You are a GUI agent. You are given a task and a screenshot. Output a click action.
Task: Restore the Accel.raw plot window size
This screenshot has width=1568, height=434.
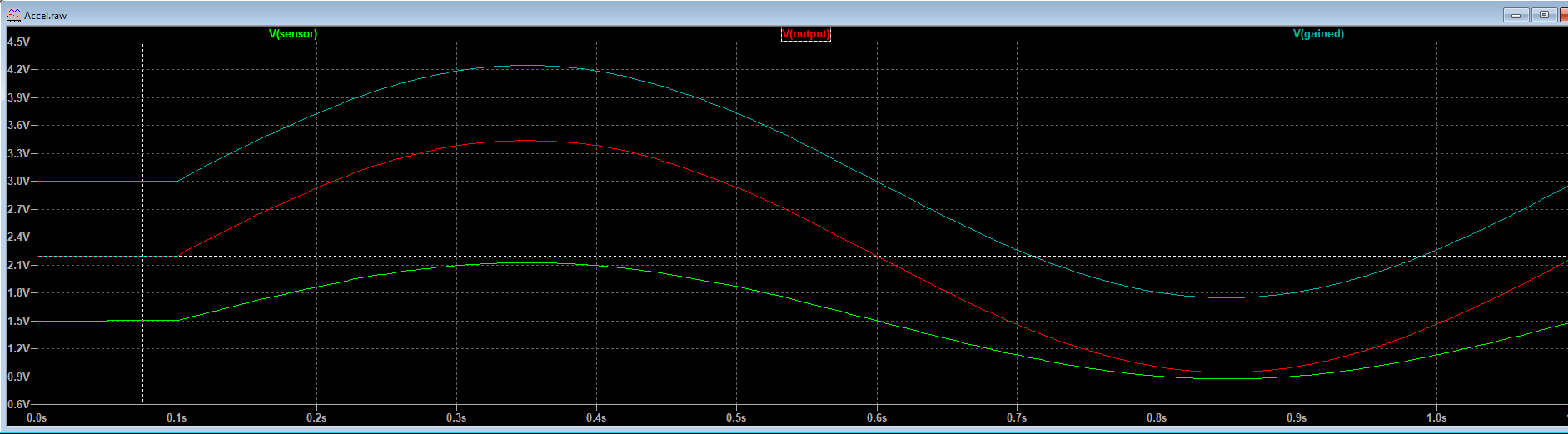coord(1544,15)
